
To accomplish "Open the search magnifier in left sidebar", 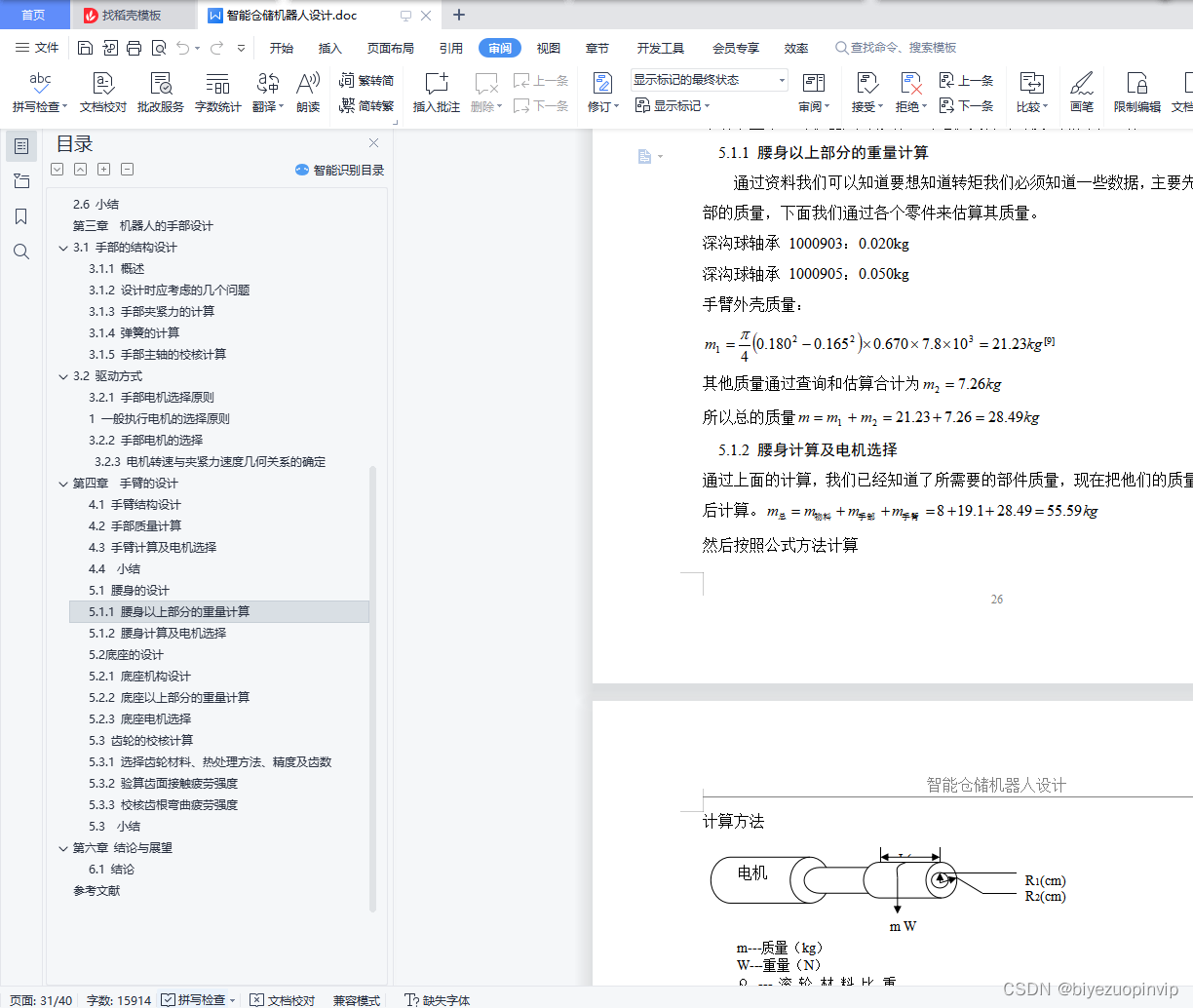I will pyautogui.click(x=21, y=252).
